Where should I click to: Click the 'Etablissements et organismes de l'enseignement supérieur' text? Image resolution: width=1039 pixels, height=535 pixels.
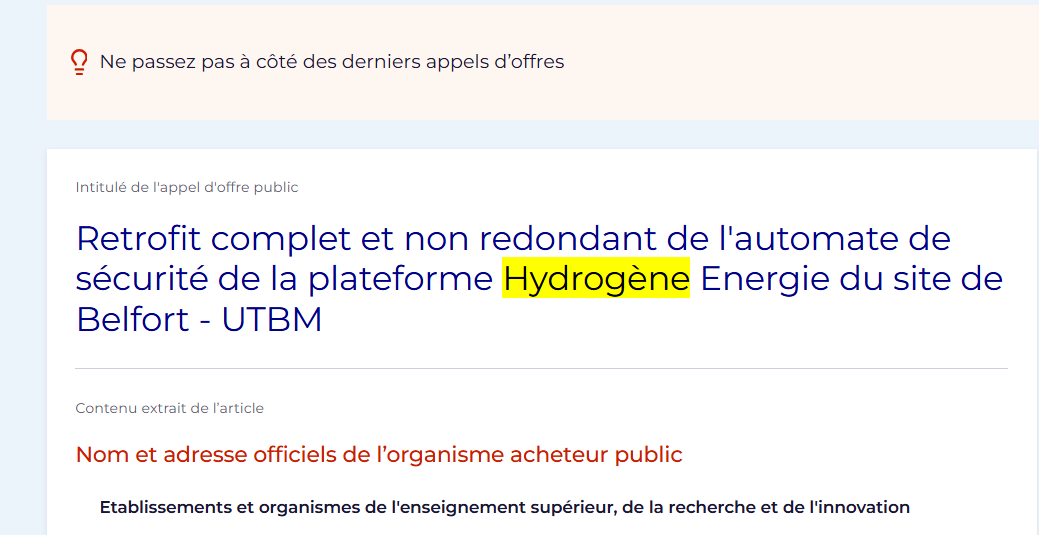[504, 508]
